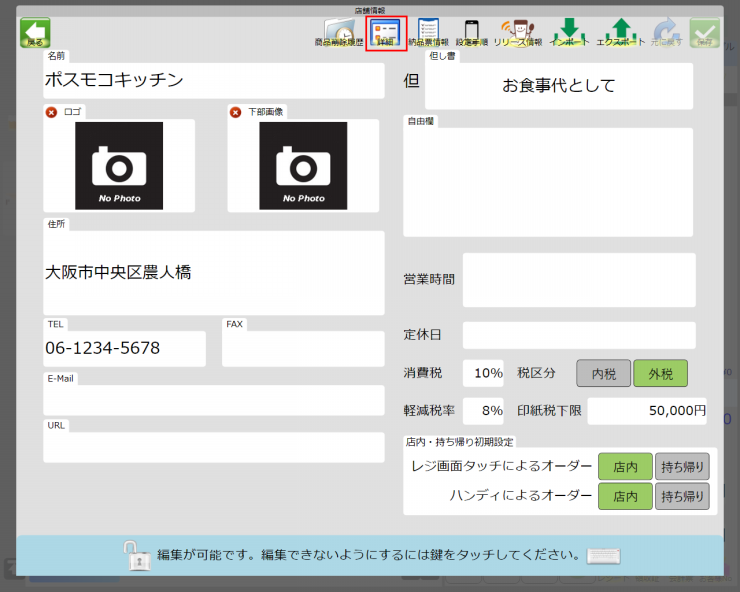
Task: Select 内税 tax classification
Action: [603, 373]
